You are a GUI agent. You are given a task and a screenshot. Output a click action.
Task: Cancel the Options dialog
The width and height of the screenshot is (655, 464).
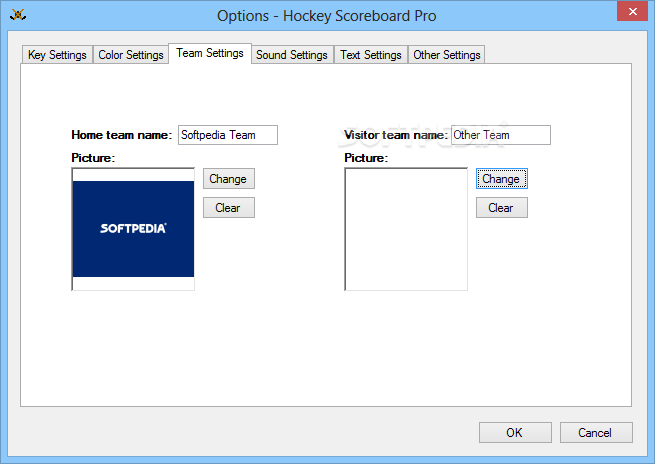tap(596, 433)
